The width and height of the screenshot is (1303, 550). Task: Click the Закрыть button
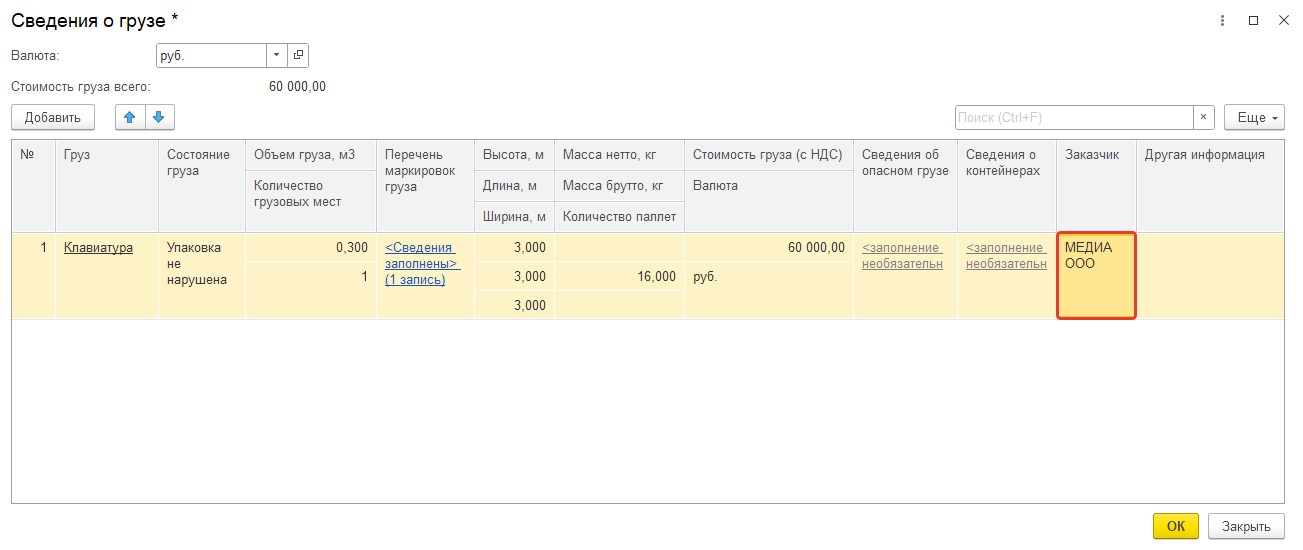pyautogui.click(x=1246, y=526)
